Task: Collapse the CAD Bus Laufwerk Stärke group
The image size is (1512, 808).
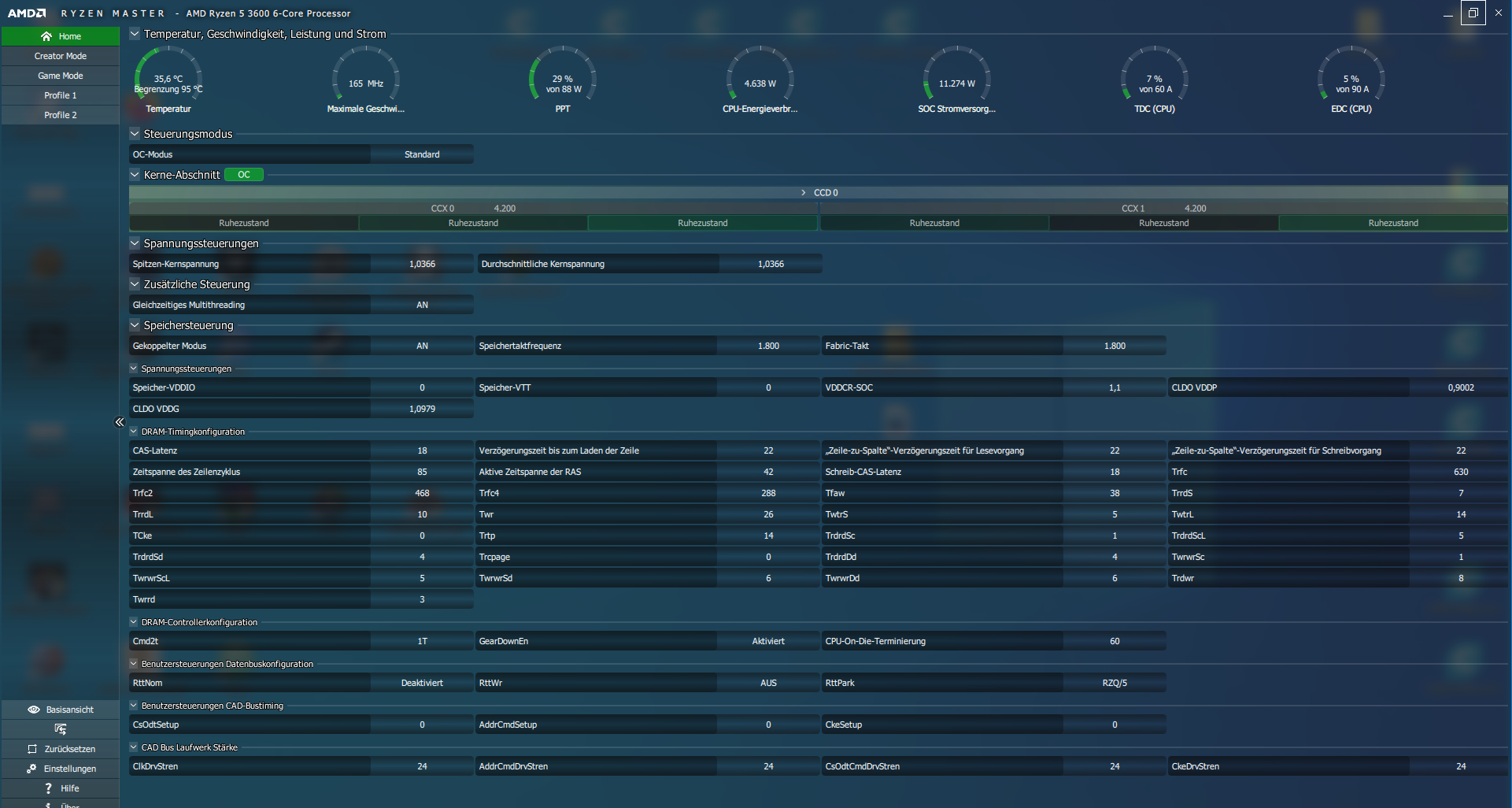Action: pyautogui.click(x=134, y=747)
